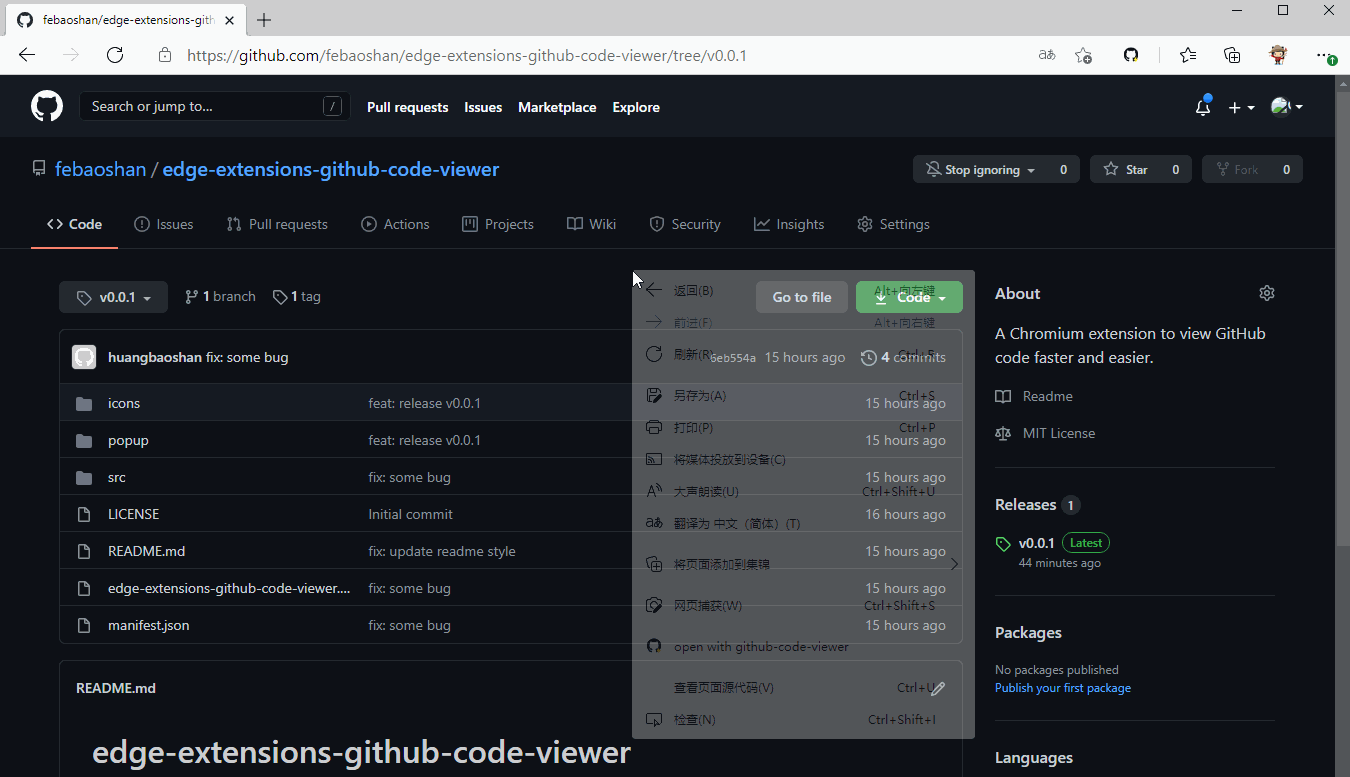Switch to the Security tab
Image resolution: width=1350 pixels, height=777 pixels.
point(685,224)
